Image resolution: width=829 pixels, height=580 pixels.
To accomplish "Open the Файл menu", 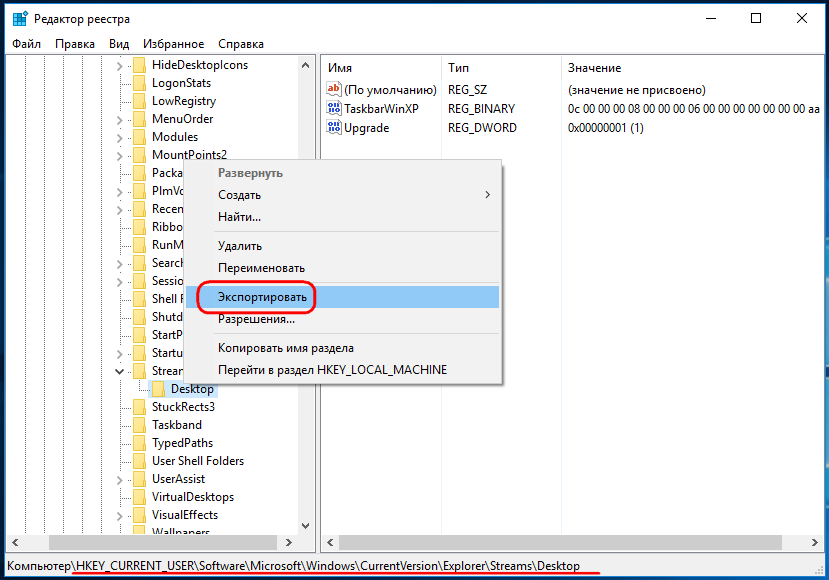I will (26, 44).
